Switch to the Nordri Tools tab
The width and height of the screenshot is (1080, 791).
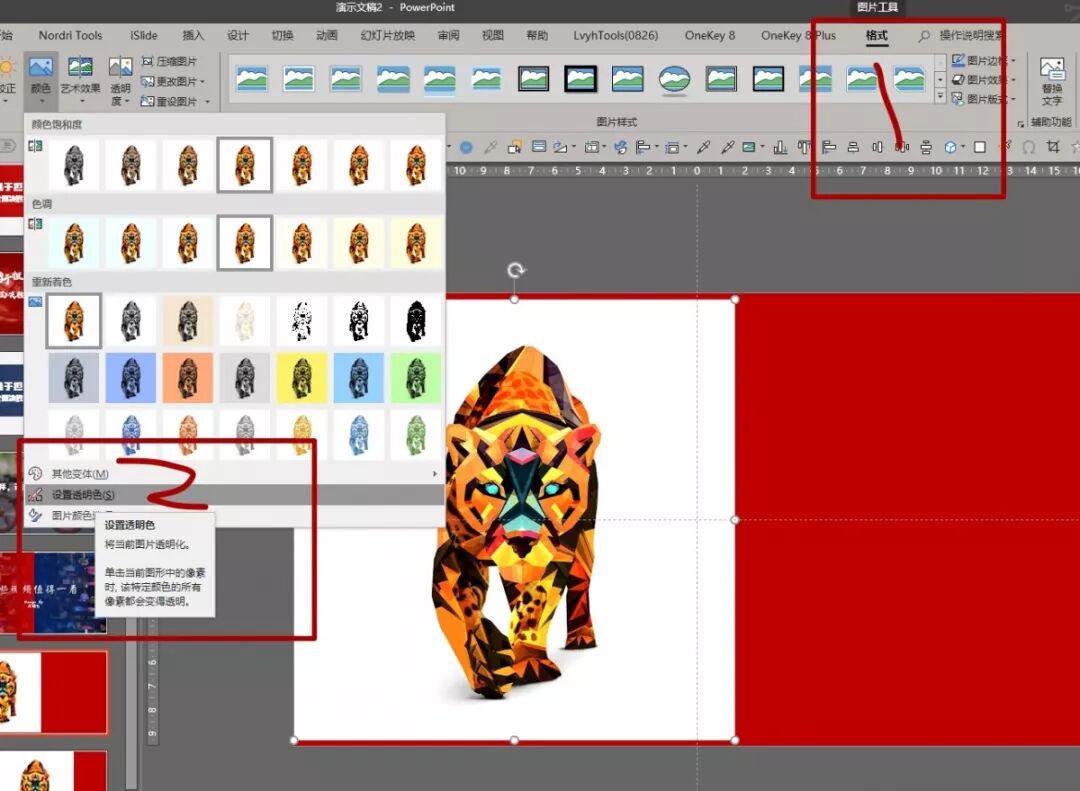coord(70,35)
